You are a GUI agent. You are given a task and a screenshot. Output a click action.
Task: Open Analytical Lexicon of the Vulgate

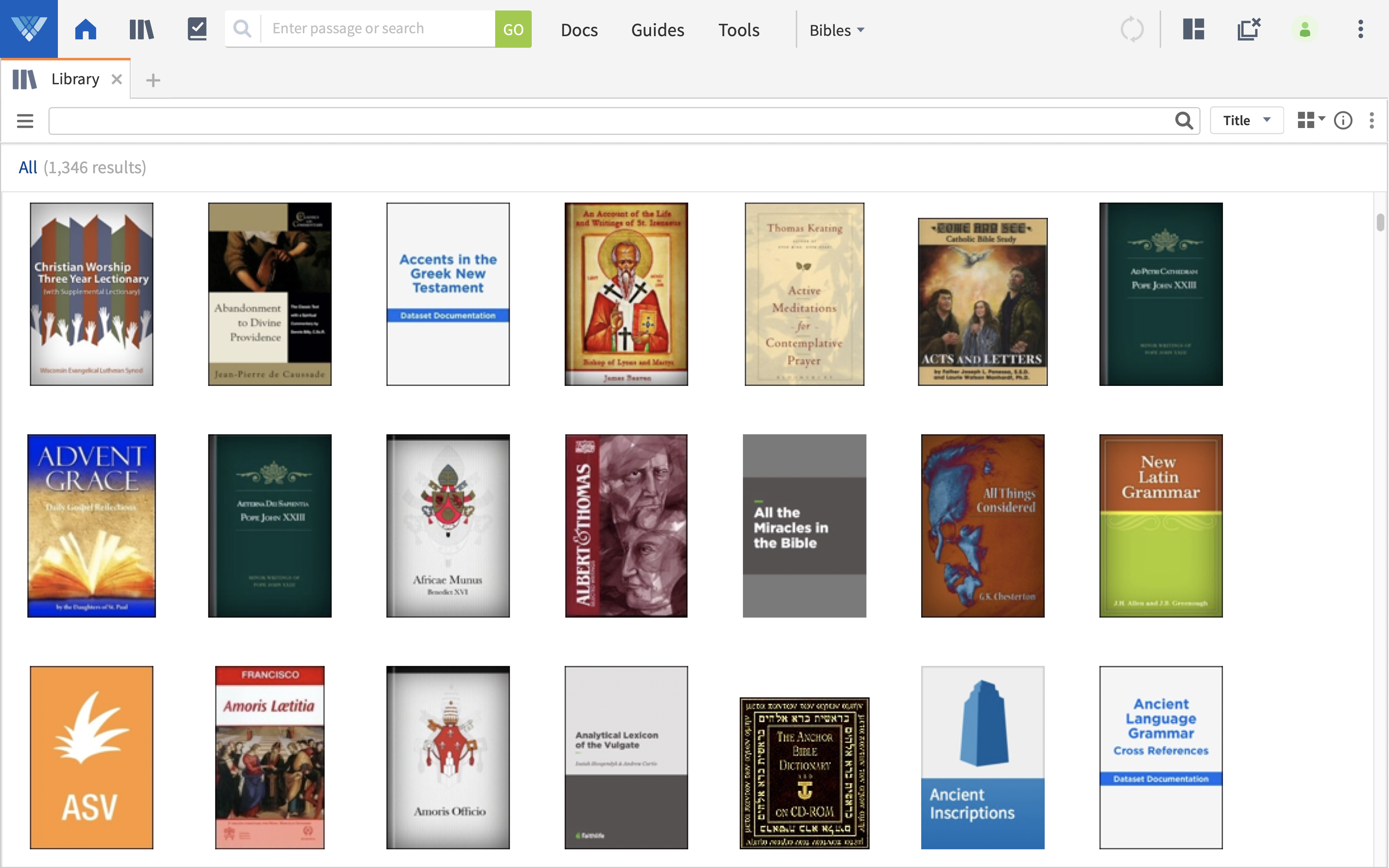pos(626,757)
